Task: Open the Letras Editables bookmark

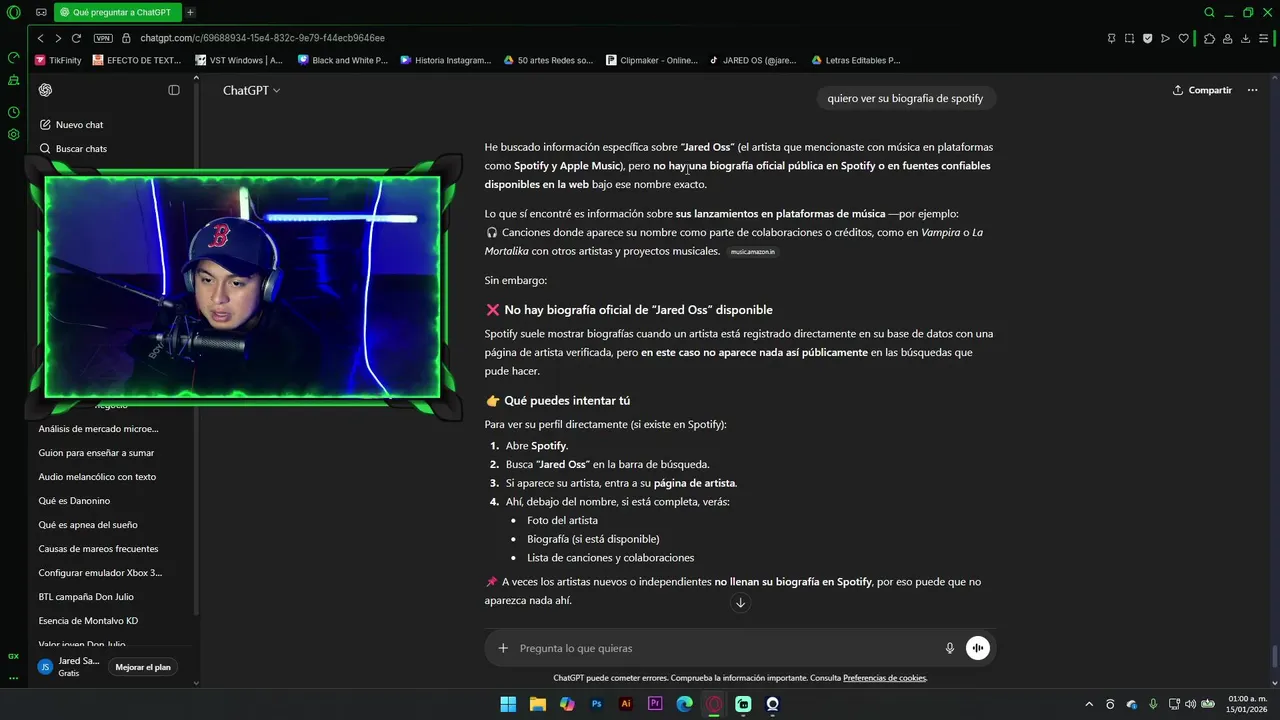Action: [x=855, y=60]
